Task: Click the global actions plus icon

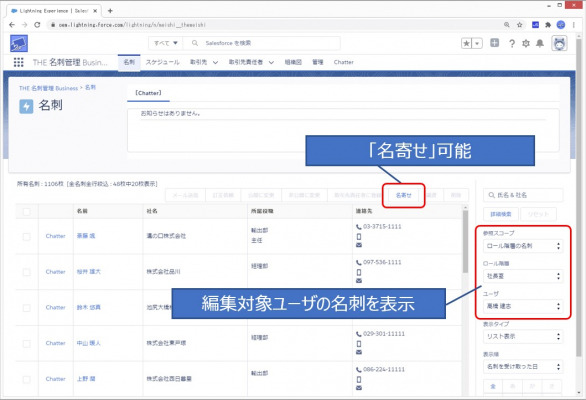Action: [494, 43]
